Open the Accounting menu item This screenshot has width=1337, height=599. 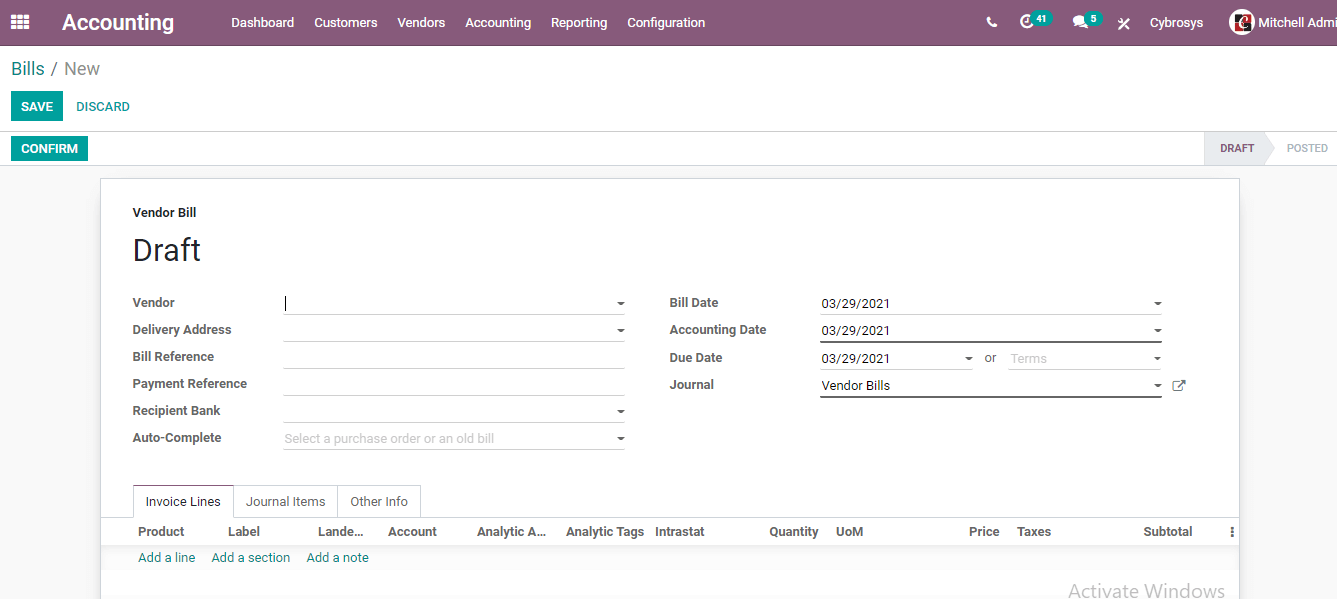498,22
